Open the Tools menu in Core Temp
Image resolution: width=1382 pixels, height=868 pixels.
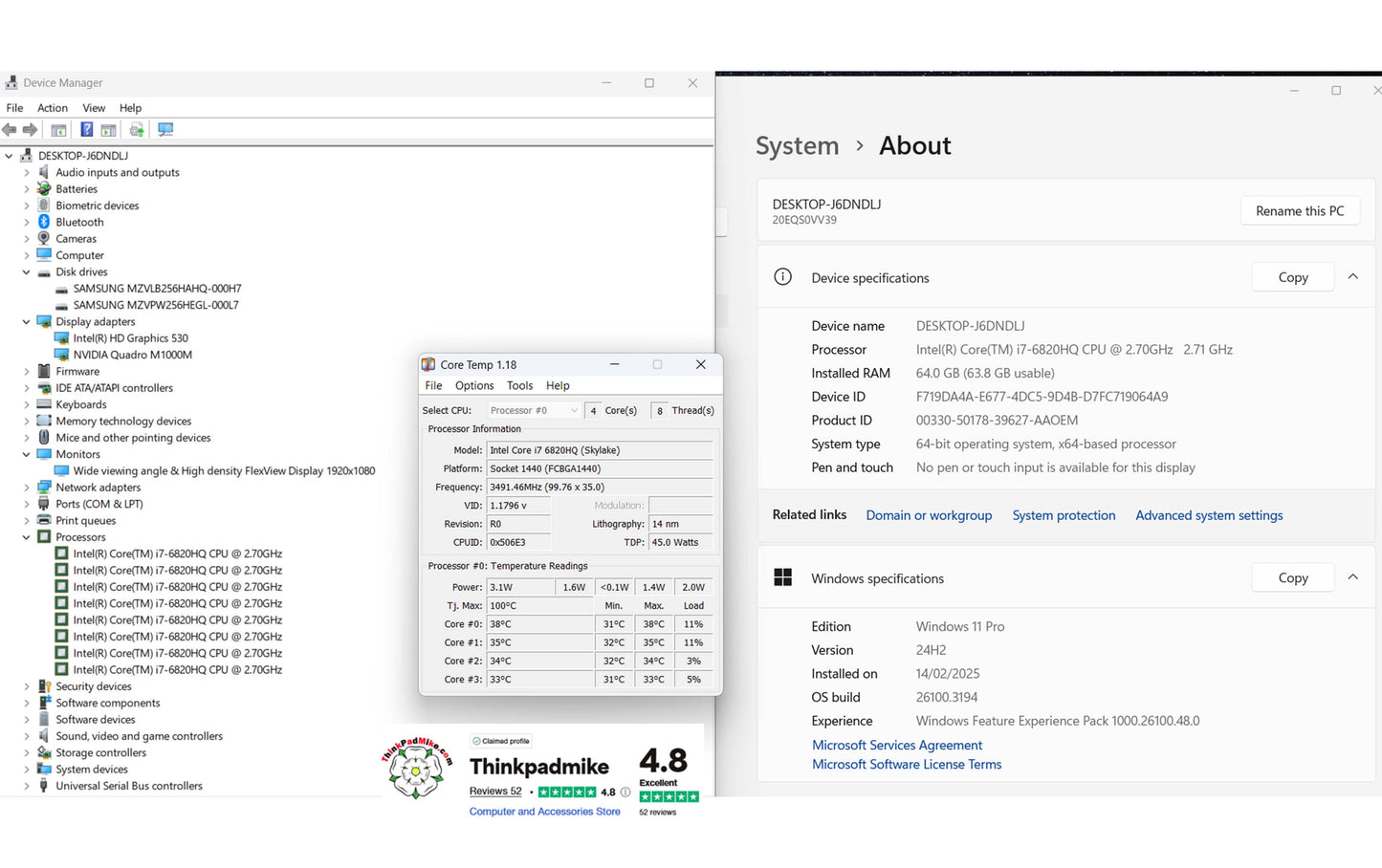pos(520,385)
